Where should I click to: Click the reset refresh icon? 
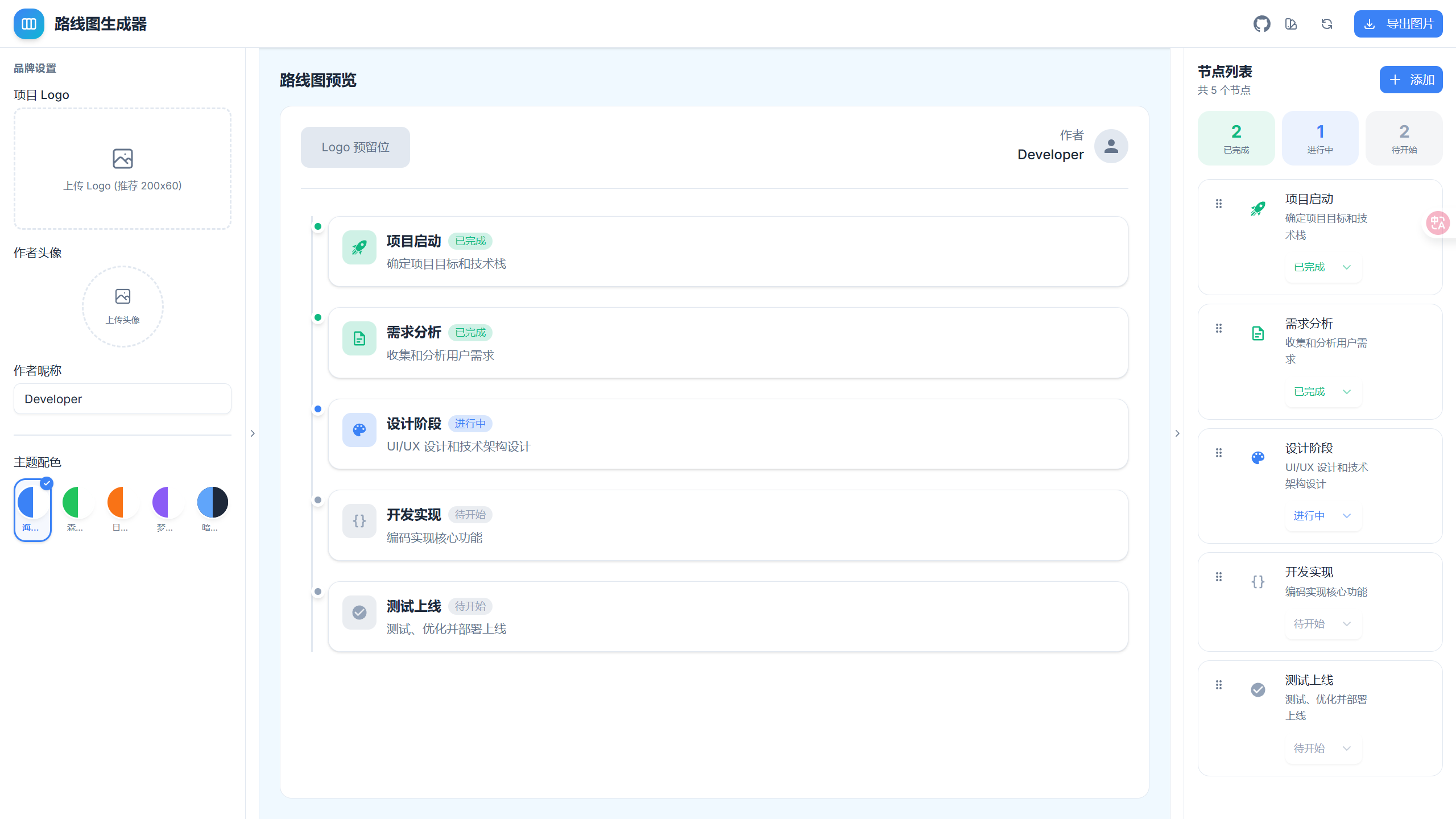[1327, 24]
